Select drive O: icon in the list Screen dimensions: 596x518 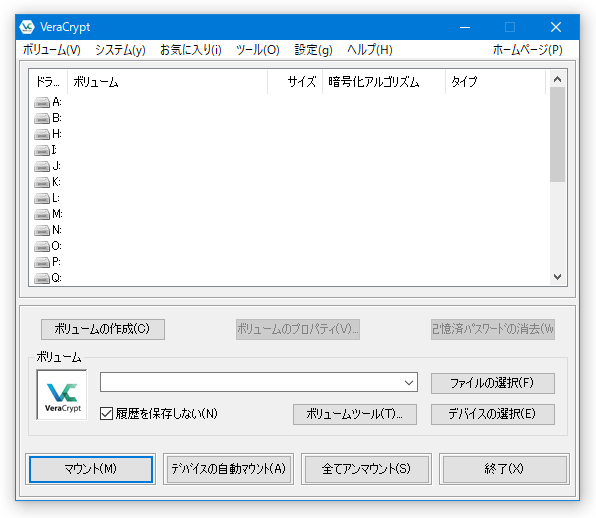click(x=42, y=246)
